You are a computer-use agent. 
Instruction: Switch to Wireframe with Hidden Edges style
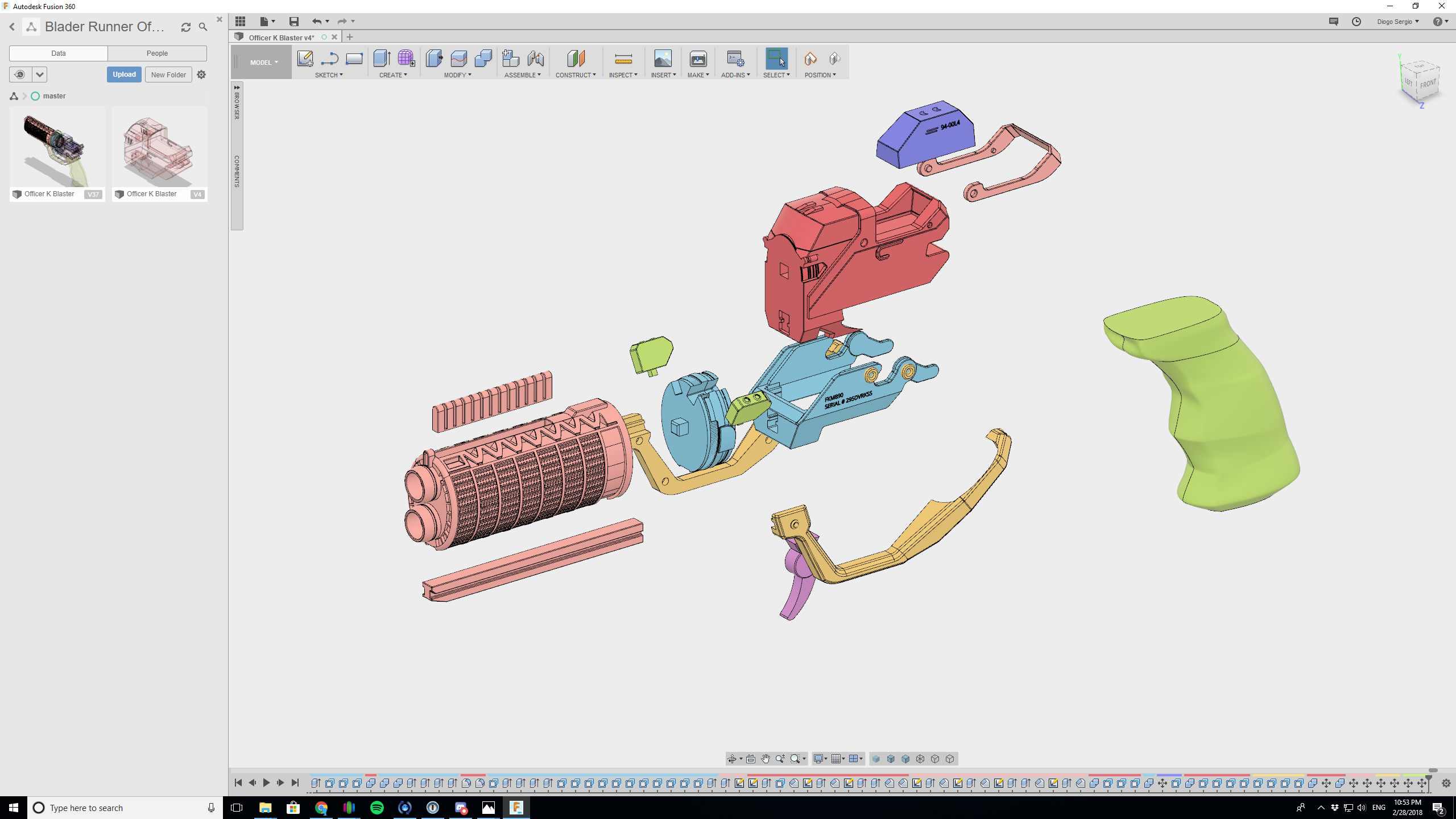tap(935, 759)
